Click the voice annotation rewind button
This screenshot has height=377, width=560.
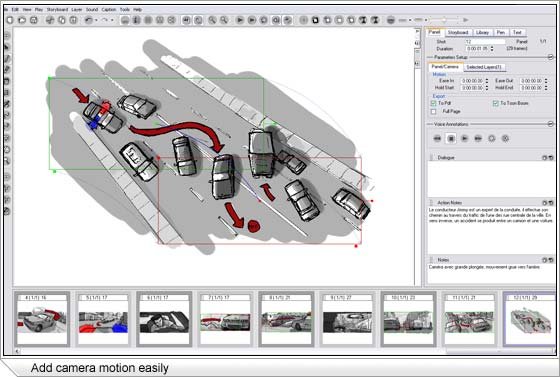pyautogui.click(x=438, y=139)
